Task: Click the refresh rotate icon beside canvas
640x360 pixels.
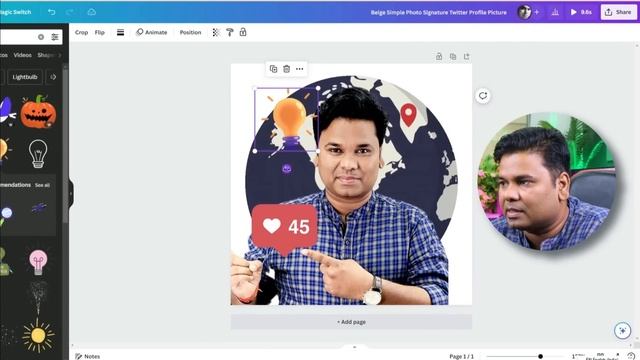Action: 483,96
